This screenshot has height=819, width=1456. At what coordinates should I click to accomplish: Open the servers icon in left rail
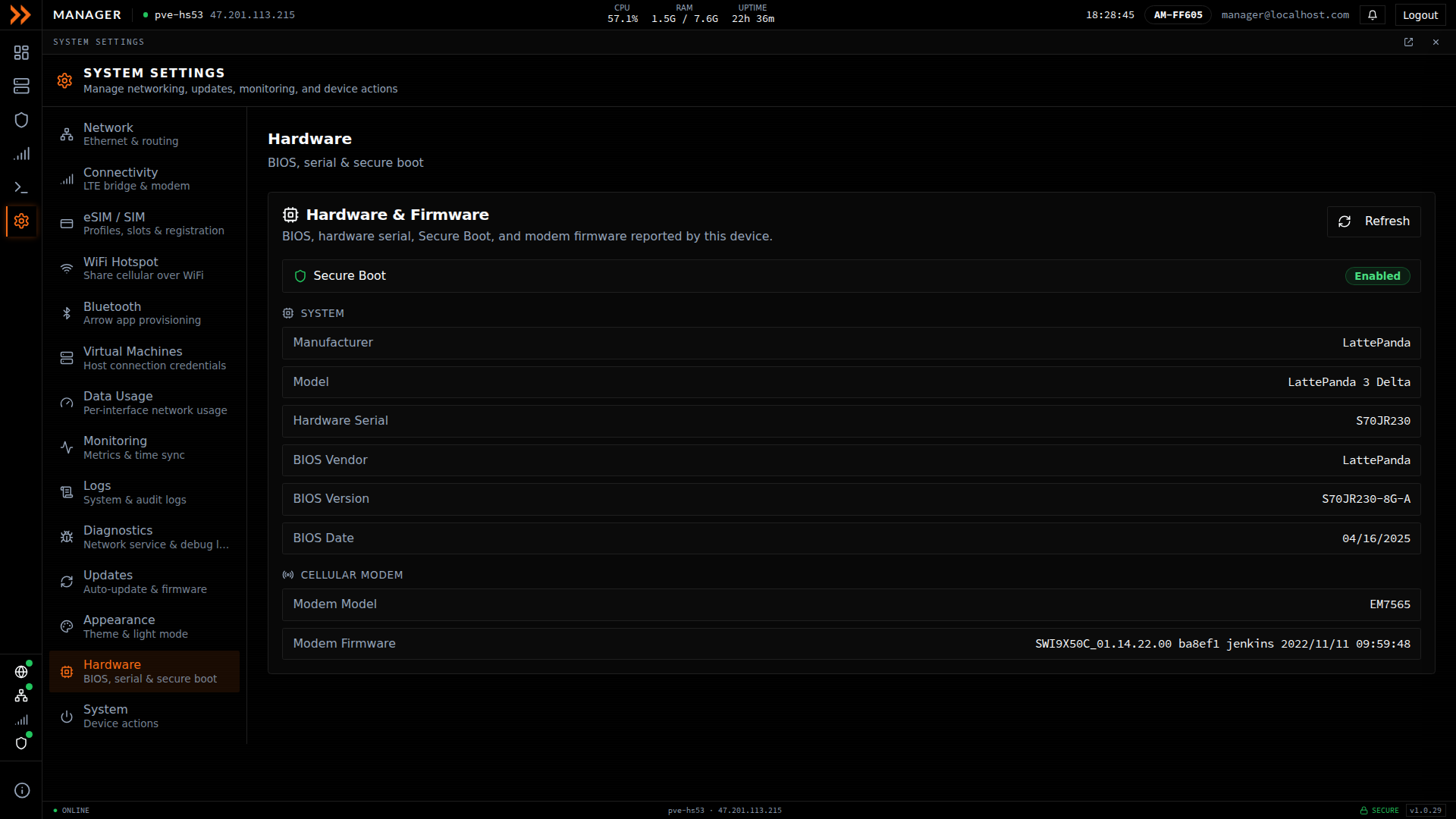coord(21,86)
